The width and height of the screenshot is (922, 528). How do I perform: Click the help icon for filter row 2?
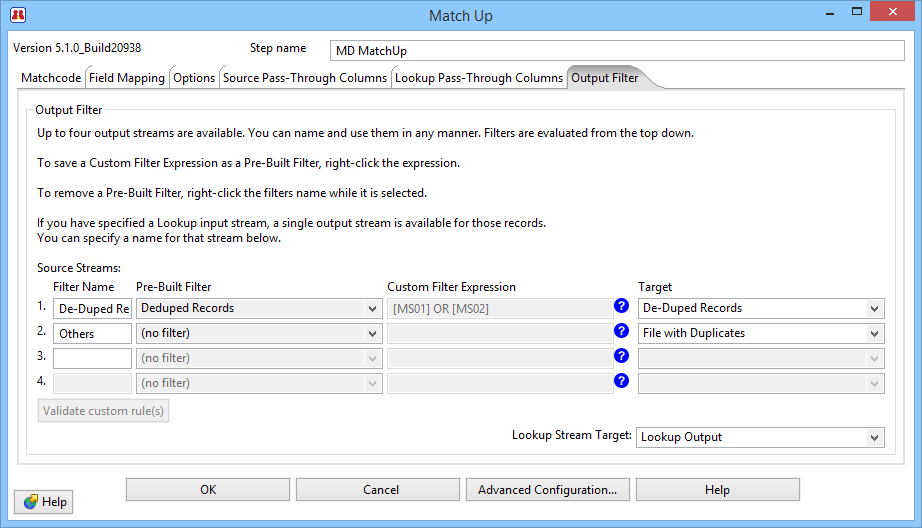click(622, 332)
